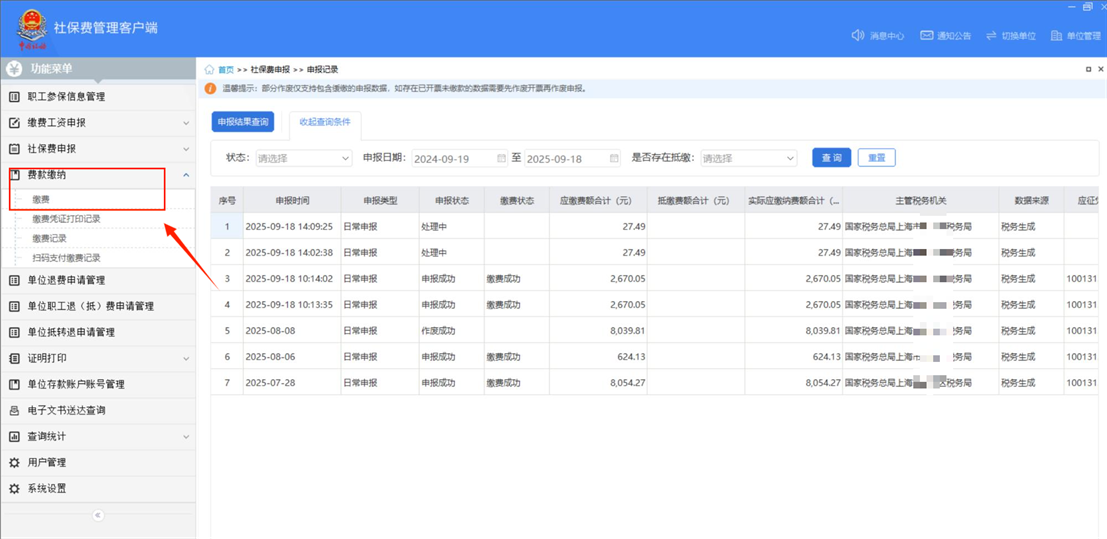Select 缴费 under 费款缴纳
1107x539 pixels.
coord(41,200)
